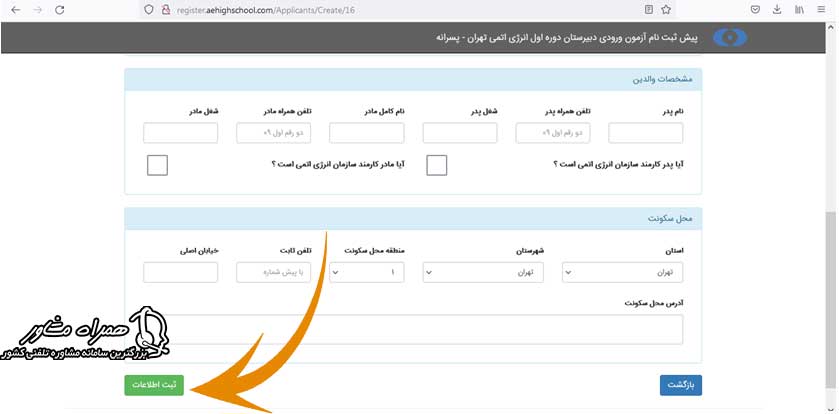Image resolution: width=839 pixels, height=414 pixels.
Task: Click the residence address (آدرس محل سکونت) field
Action: pos(403,329)
